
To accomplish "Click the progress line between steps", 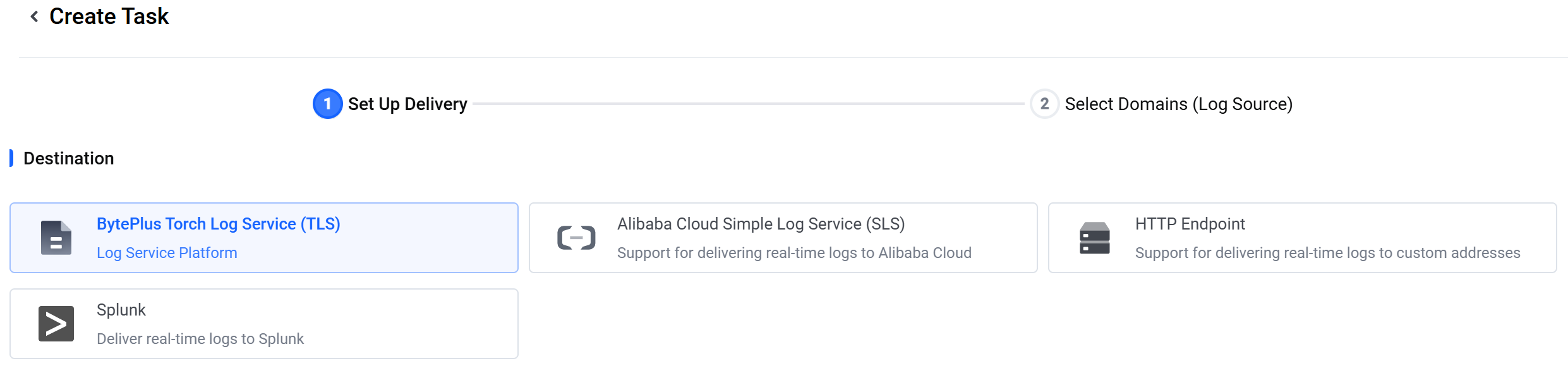I will pos(749,104).
